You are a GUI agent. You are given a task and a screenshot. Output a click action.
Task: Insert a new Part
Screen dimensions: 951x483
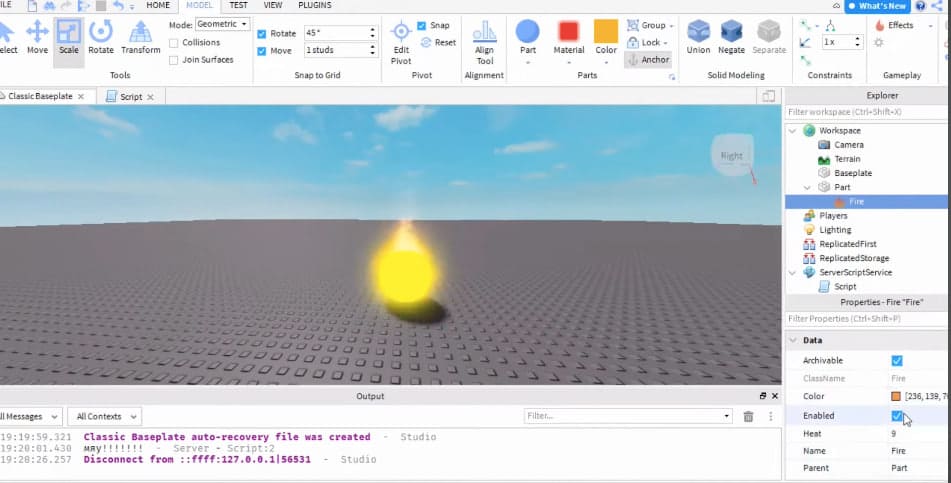(x=528, y=37)
